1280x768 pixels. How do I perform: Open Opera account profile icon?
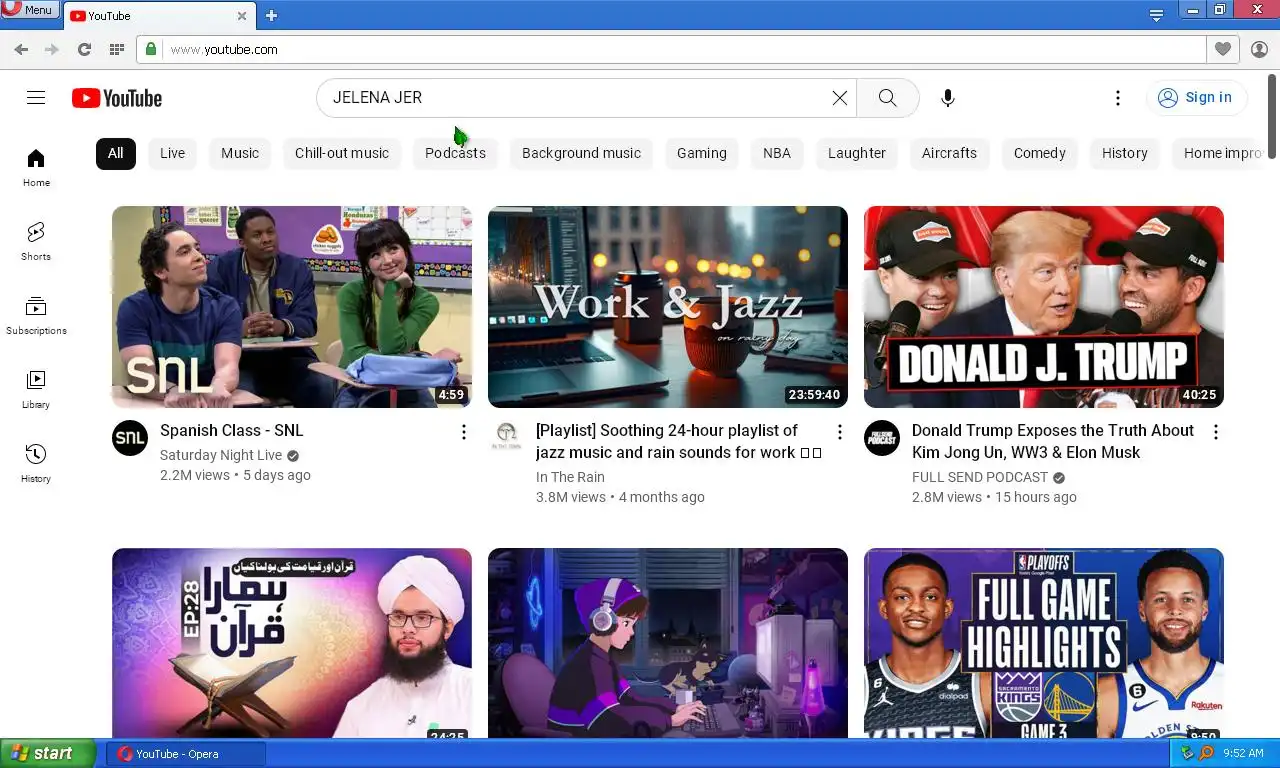coord(1259,49)
